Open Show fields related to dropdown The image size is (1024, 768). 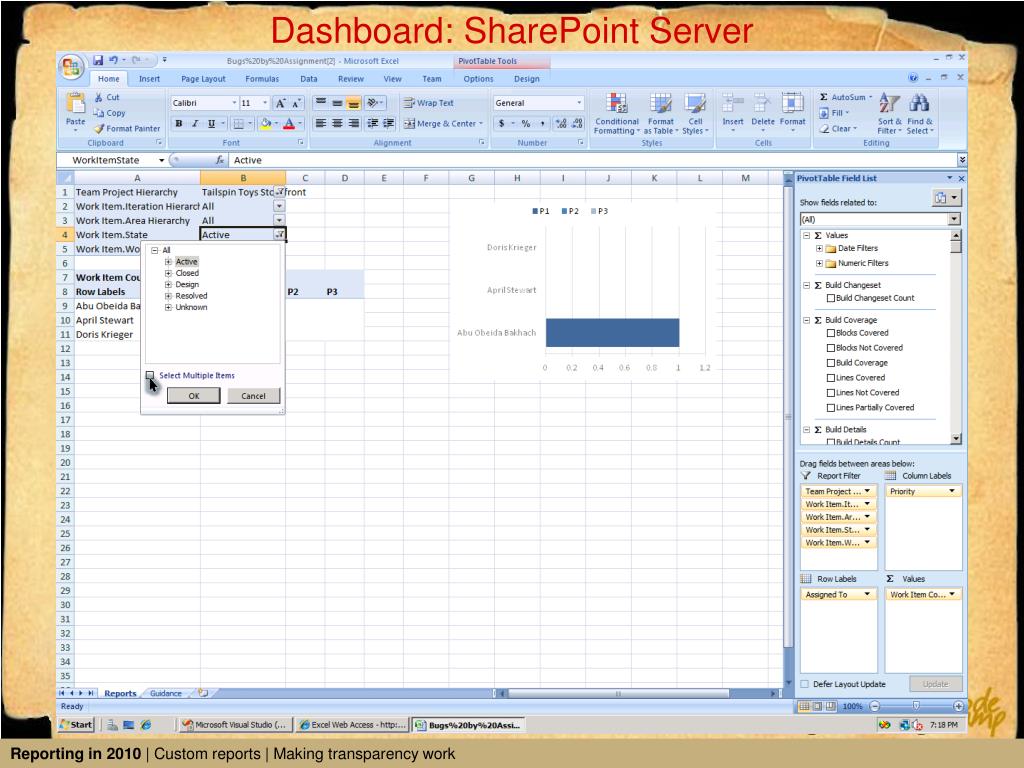pyautogui.click(x=955, y=219)
